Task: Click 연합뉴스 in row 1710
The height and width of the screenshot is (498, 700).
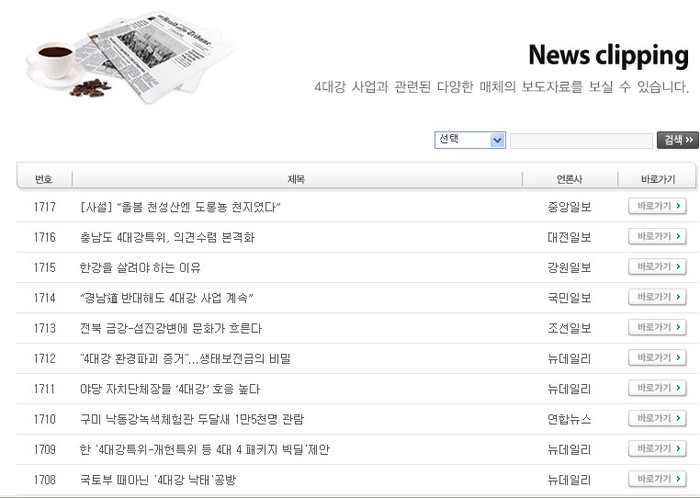Action: tap(569, 419)
